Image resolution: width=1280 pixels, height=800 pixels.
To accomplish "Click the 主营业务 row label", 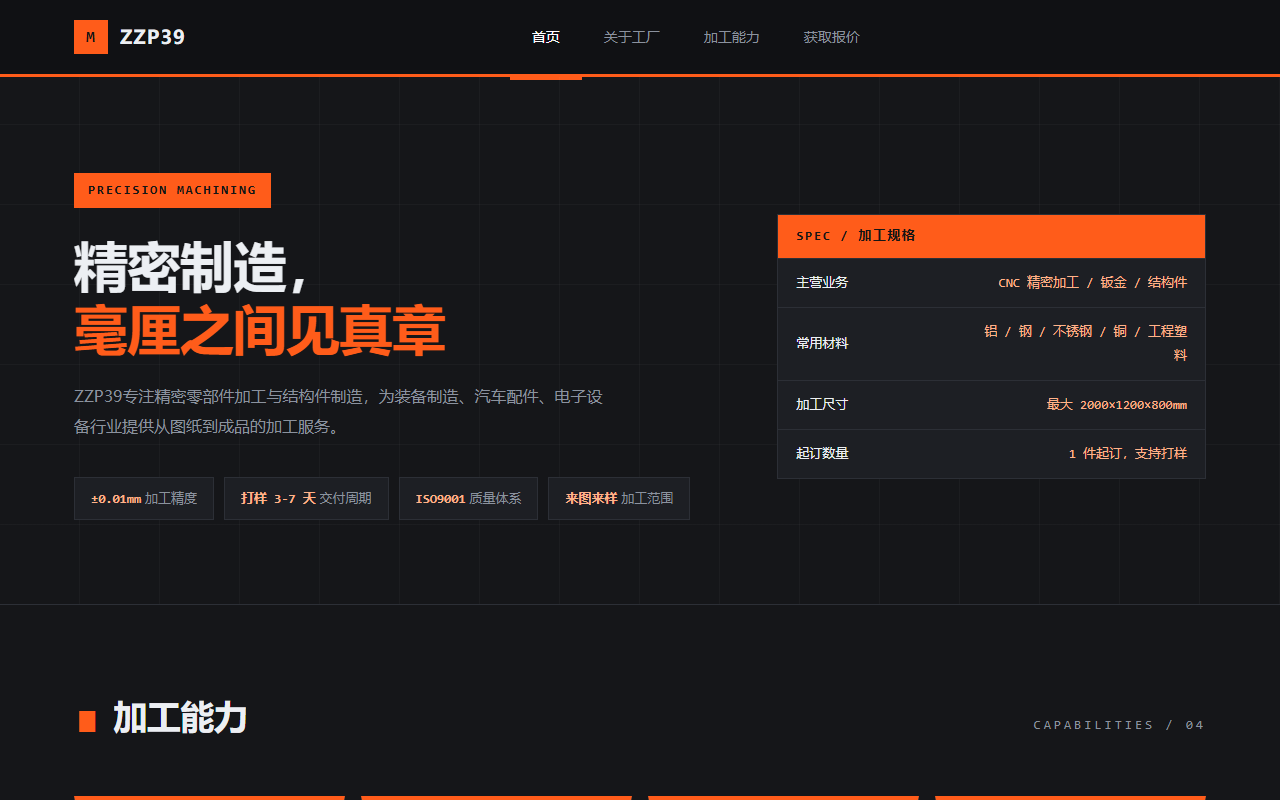I will (822, 283).
